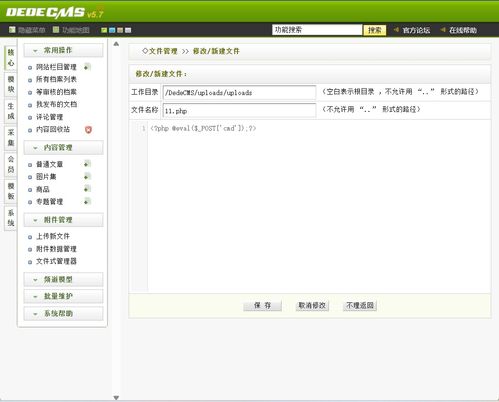
Task: Select the green skin swatch
Action: click(x=104, y=30)
